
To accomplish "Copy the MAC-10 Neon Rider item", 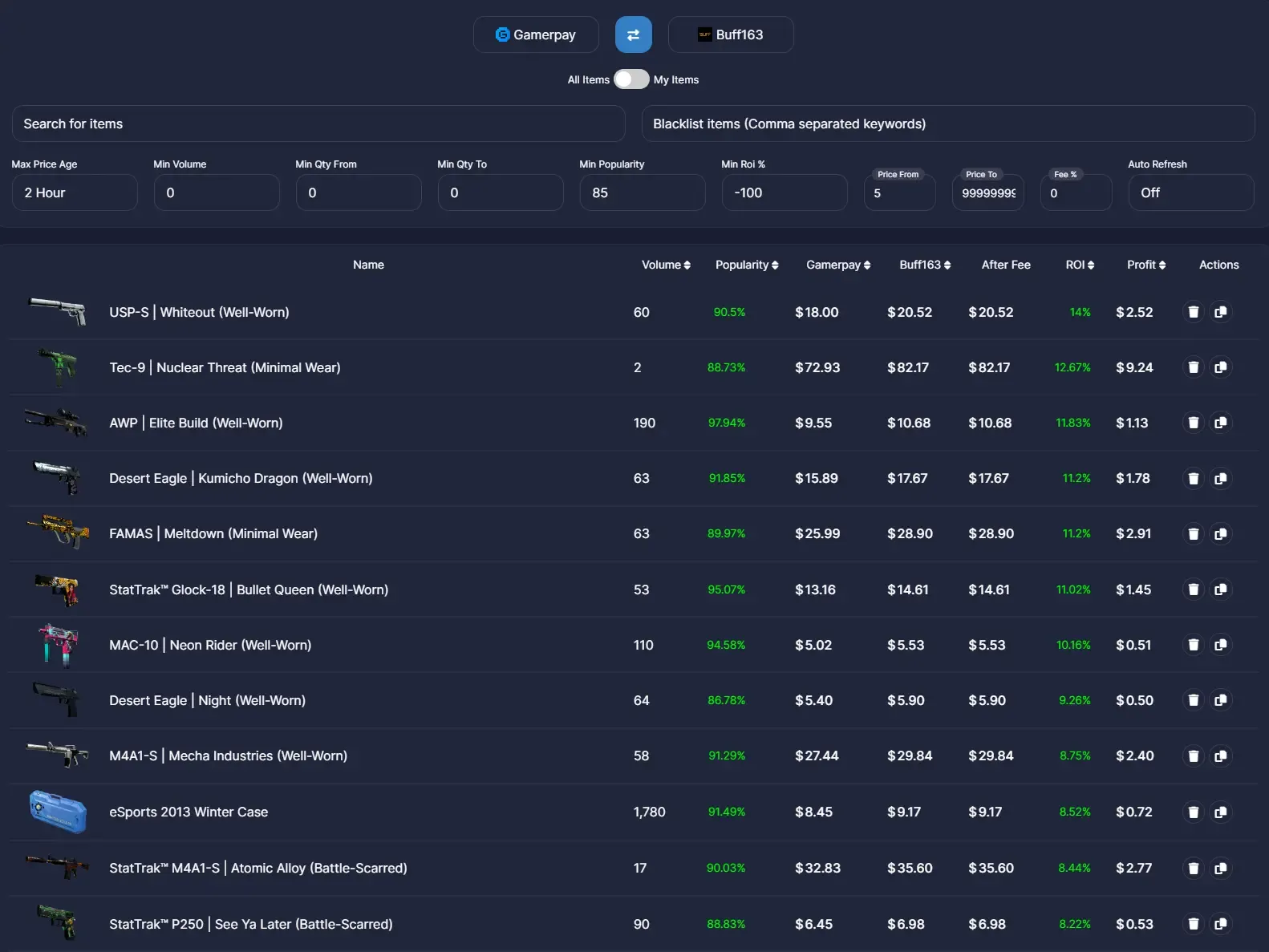I will point(1221,645).
